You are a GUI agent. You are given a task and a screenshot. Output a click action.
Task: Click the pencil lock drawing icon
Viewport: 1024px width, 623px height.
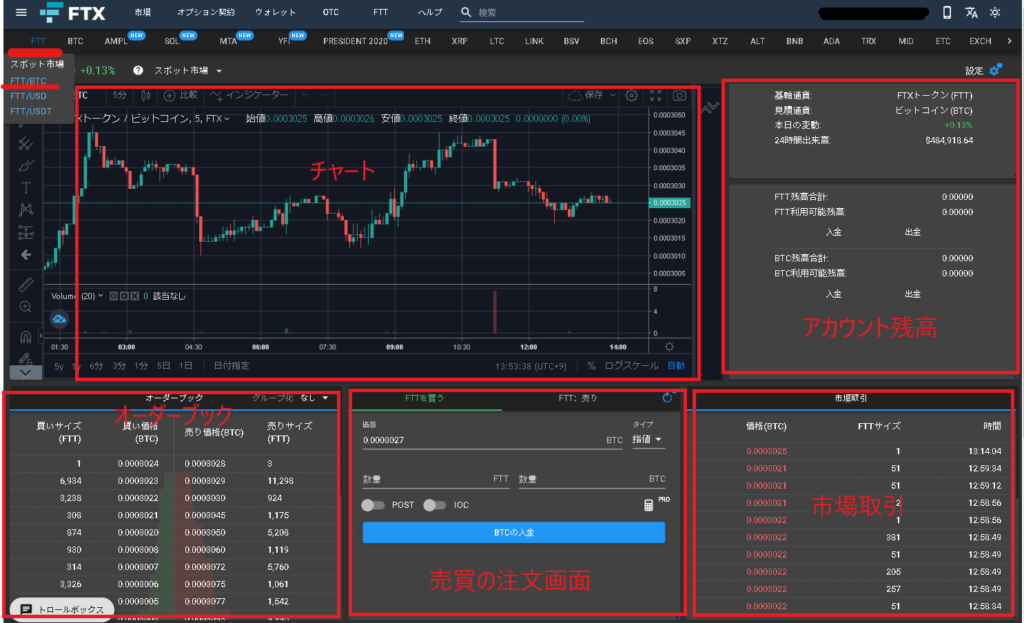(25, 359)
